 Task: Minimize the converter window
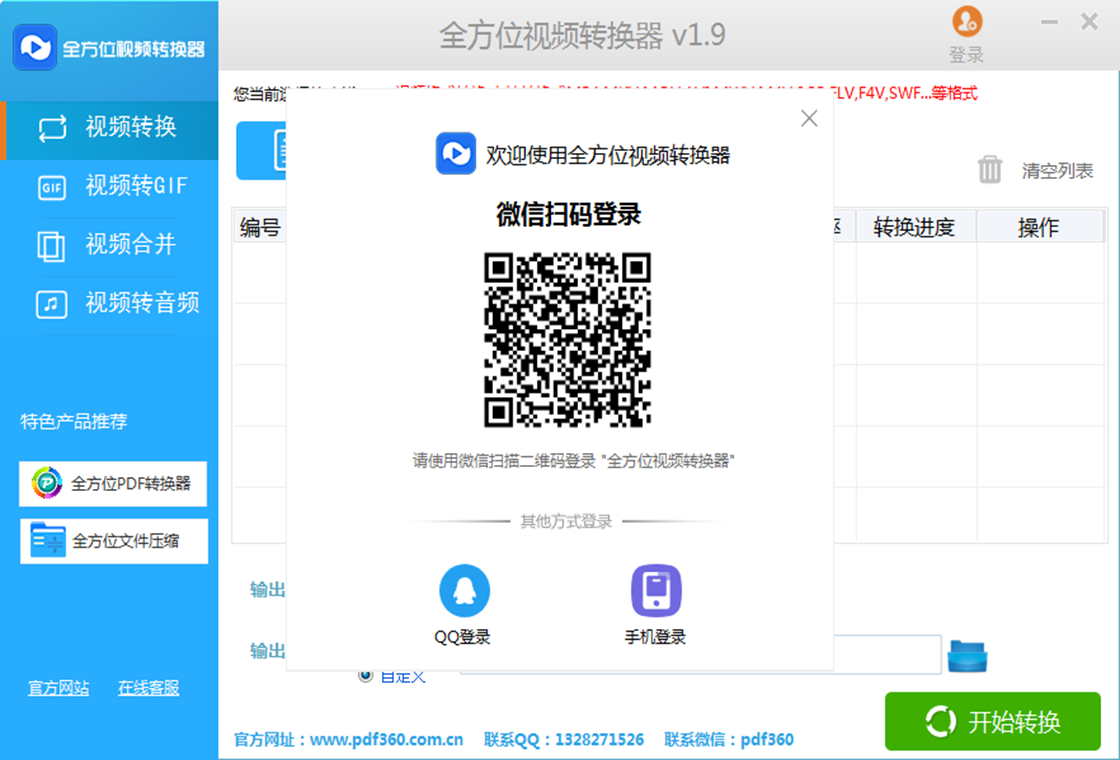(1049, 22)
